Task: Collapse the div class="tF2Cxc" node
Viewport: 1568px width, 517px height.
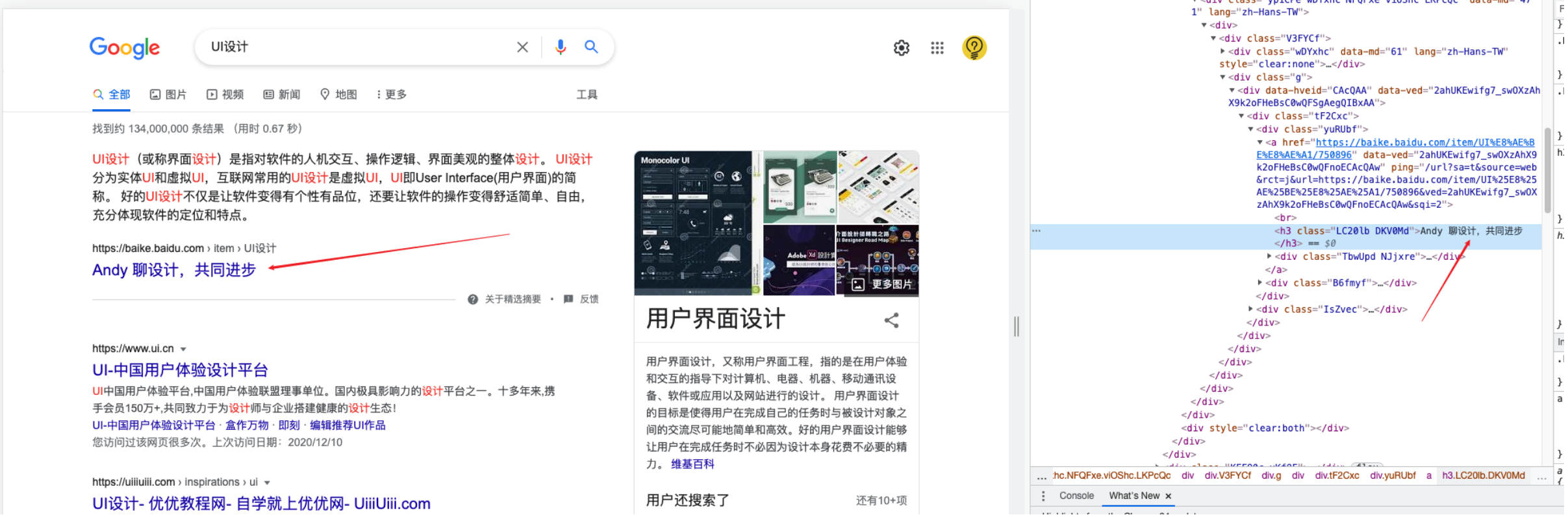Action: click(1241, 116)
